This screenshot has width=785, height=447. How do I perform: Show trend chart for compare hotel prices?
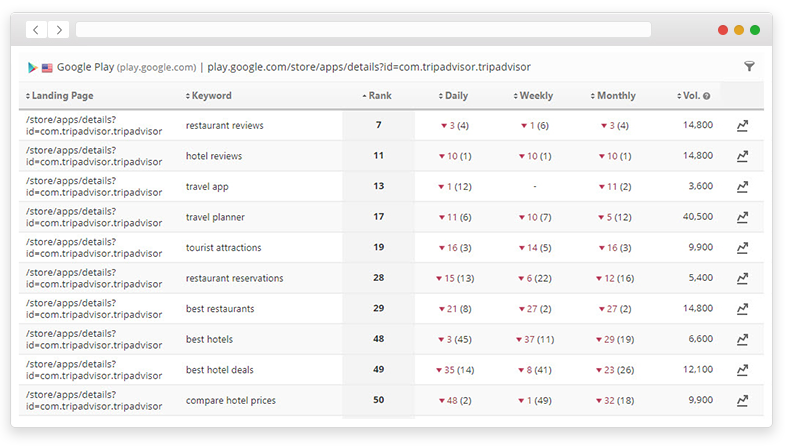click(x=742, y=401)
